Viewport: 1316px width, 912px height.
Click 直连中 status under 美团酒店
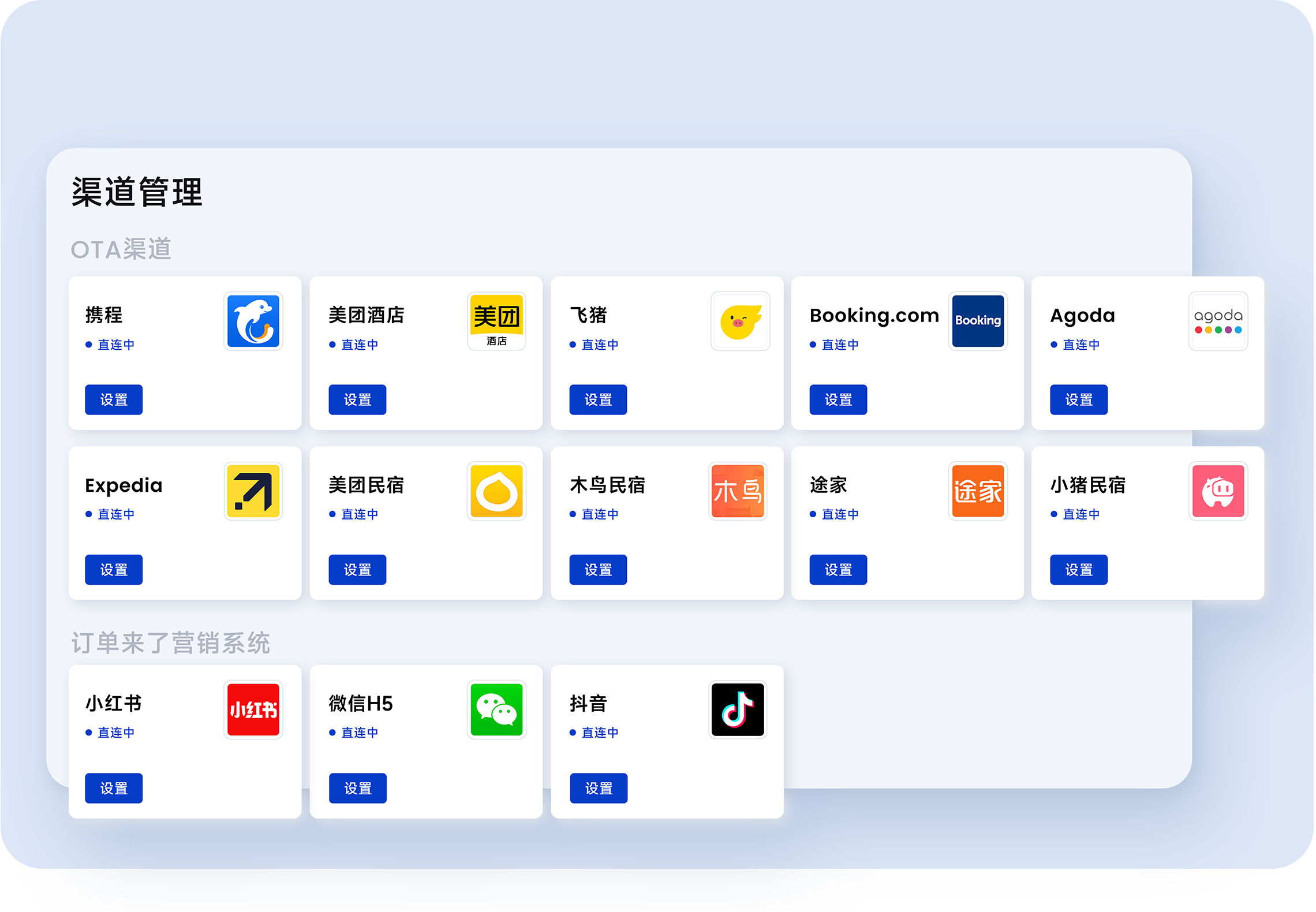click(354, 345)
